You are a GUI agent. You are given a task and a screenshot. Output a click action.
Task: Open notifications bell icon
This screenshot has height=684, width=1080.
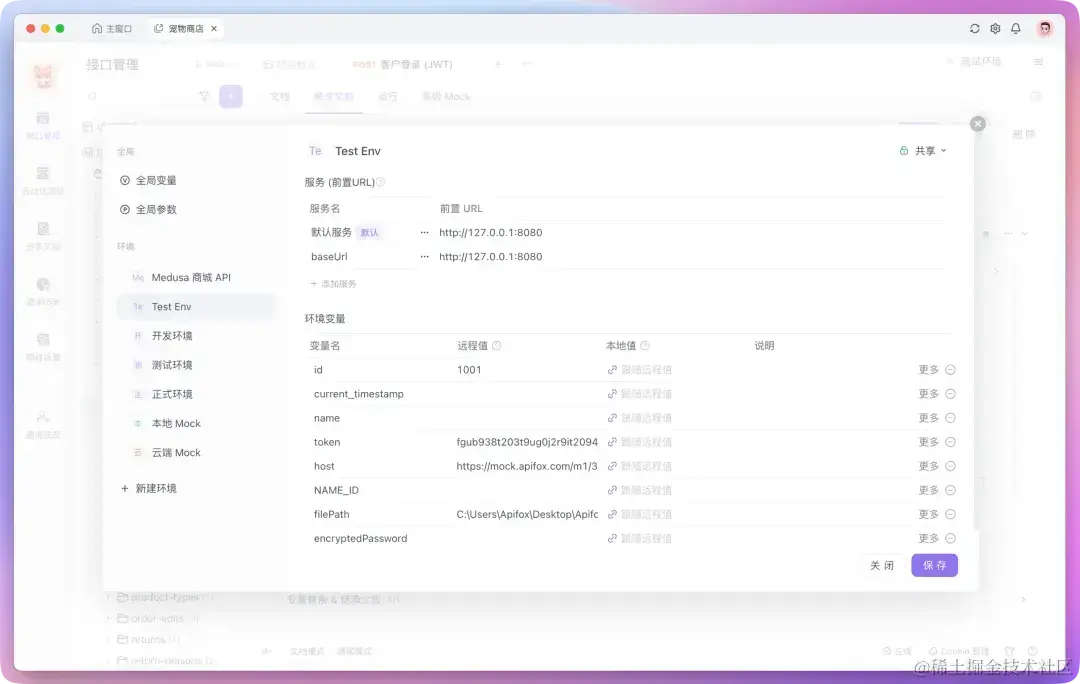1015,28
